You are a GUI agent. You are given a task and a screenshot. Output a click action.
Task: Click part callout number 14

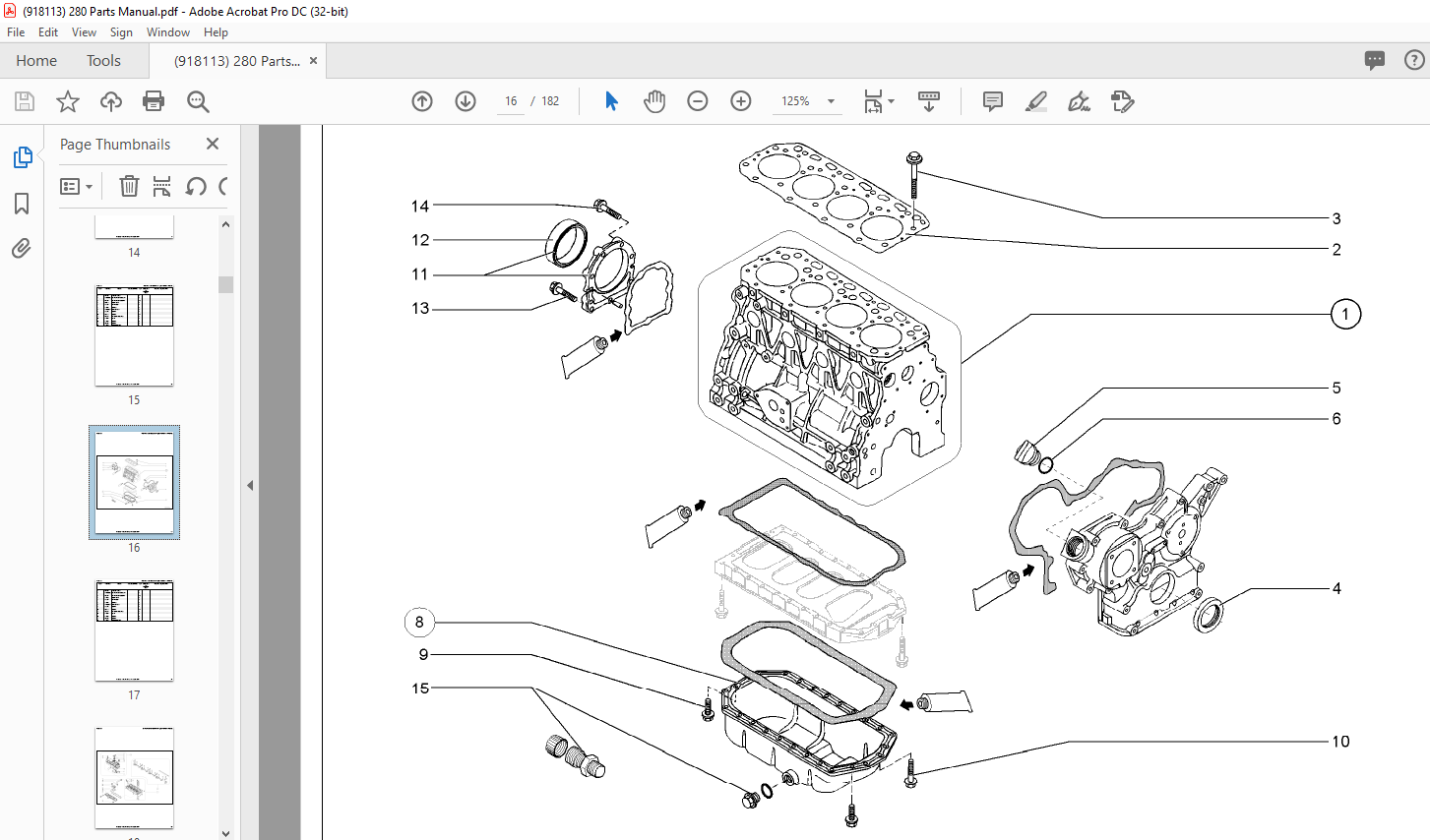click(x=420, y=207)
